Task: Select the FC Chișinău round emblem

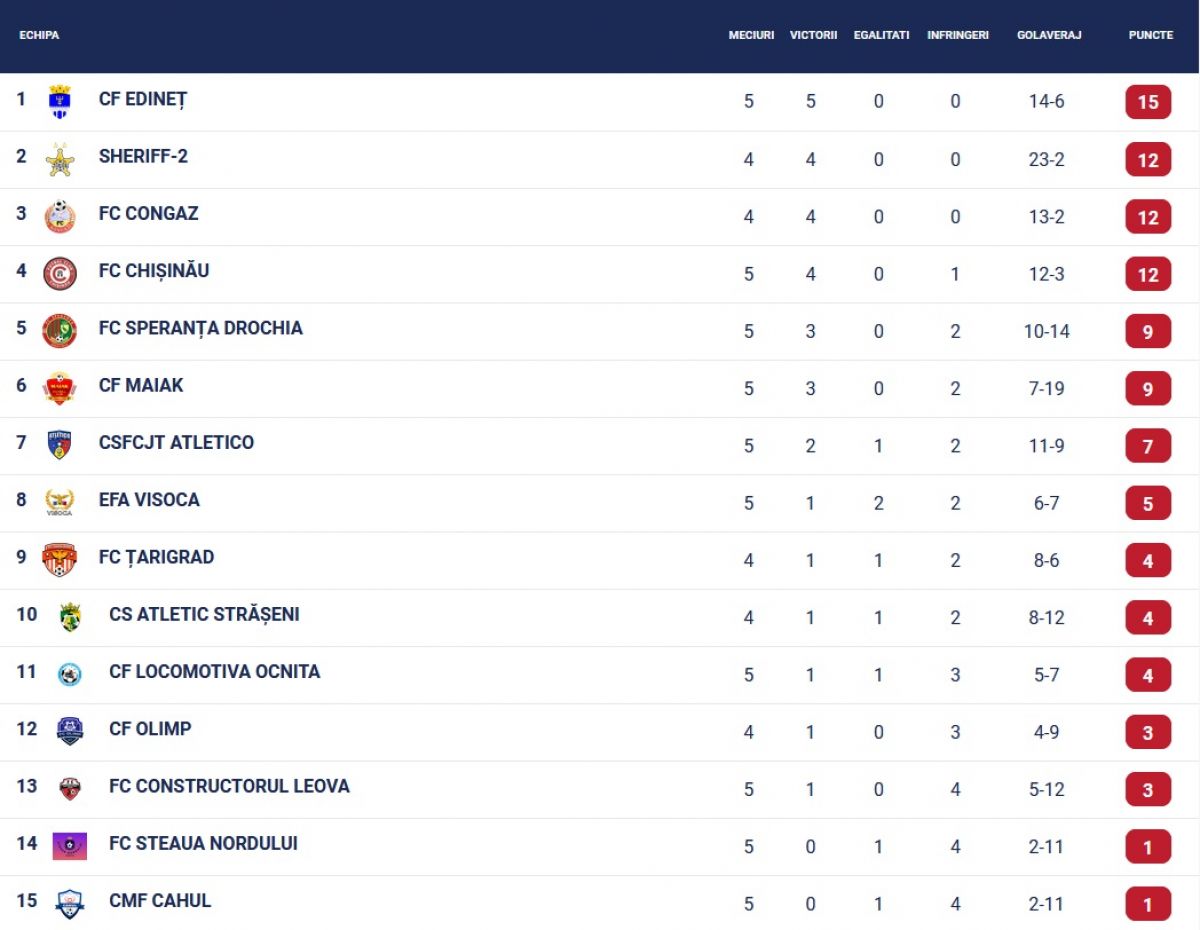Action: [x=60, y=273]
